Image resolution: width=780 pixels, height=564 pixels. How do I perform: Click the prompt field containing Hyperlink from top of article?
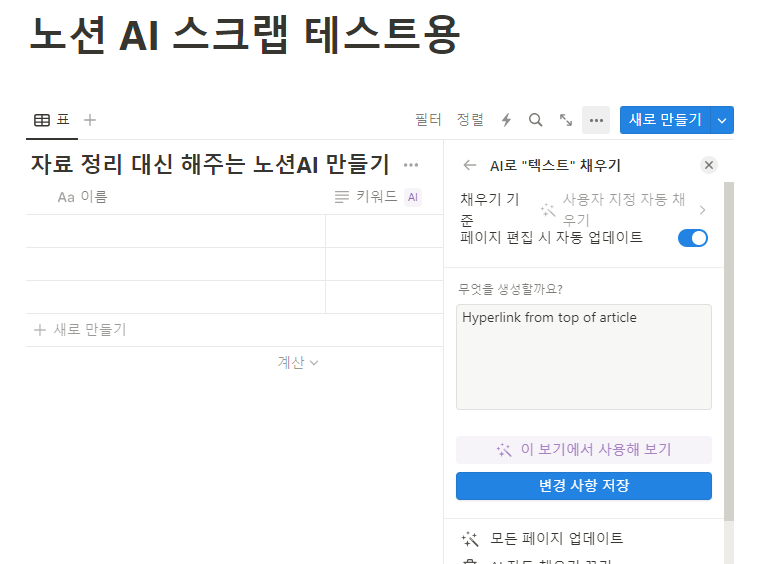[584, 357]
